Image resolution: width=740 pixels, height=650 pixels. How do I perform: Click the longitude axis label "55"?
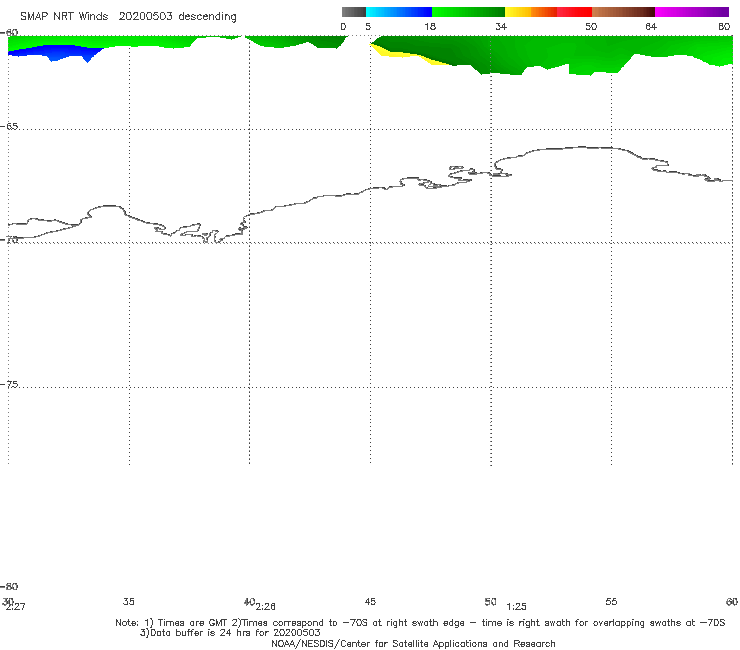point(611,602)
